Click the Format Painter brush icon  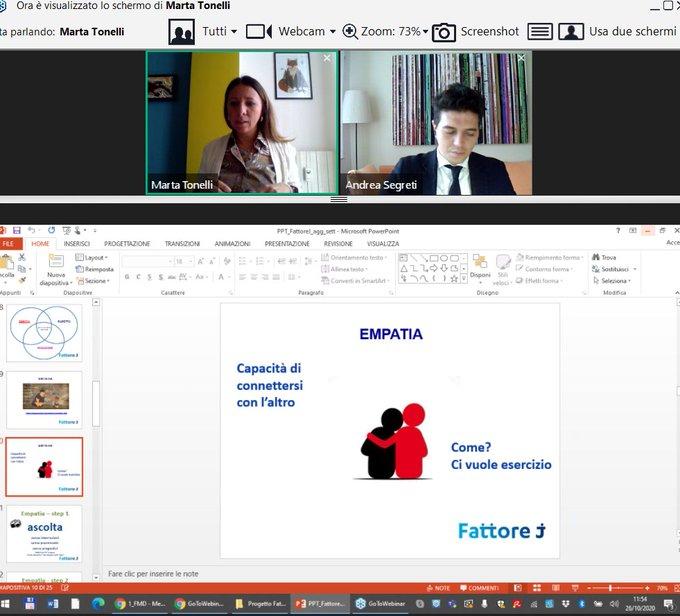pos(22,280)
